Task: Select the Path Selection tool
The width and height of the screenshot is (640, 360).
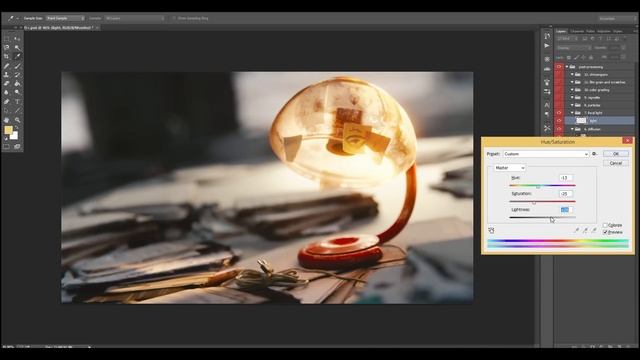Action: click(7, 111)
